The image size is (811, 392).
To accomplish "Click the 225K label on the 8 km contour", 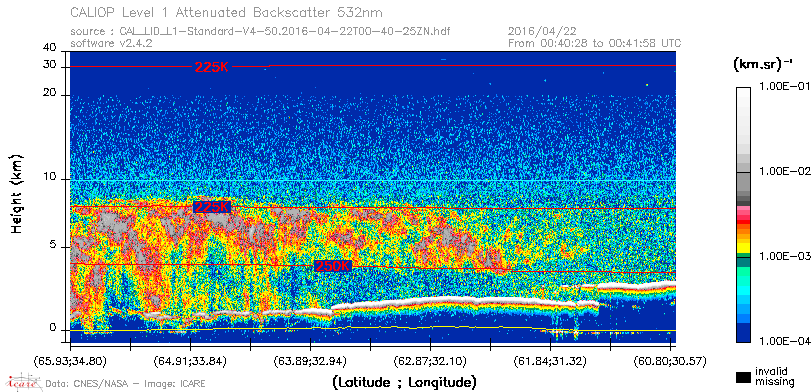I will tap(212, 207).
